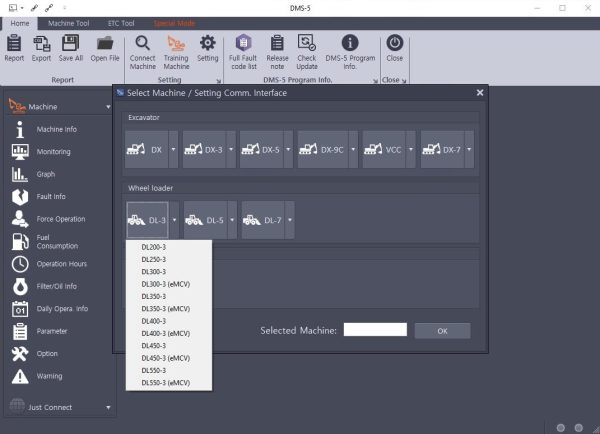The height and width of the screenshot is (434, 600).
Task: Choose DL550-3 (eMCV) from the list
Action: coord(169,383)
